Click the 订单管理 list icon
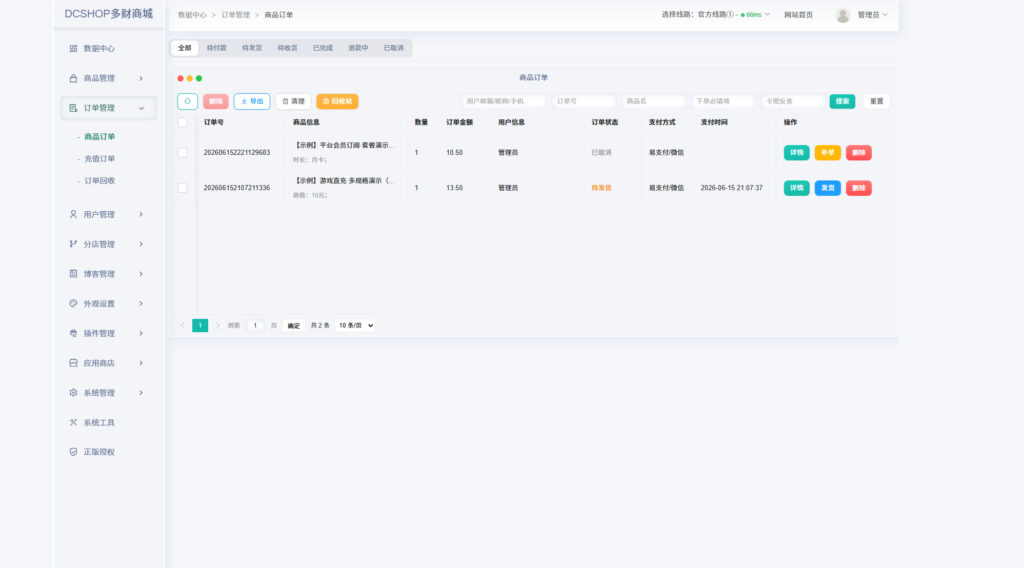 (x=73, y=108)
